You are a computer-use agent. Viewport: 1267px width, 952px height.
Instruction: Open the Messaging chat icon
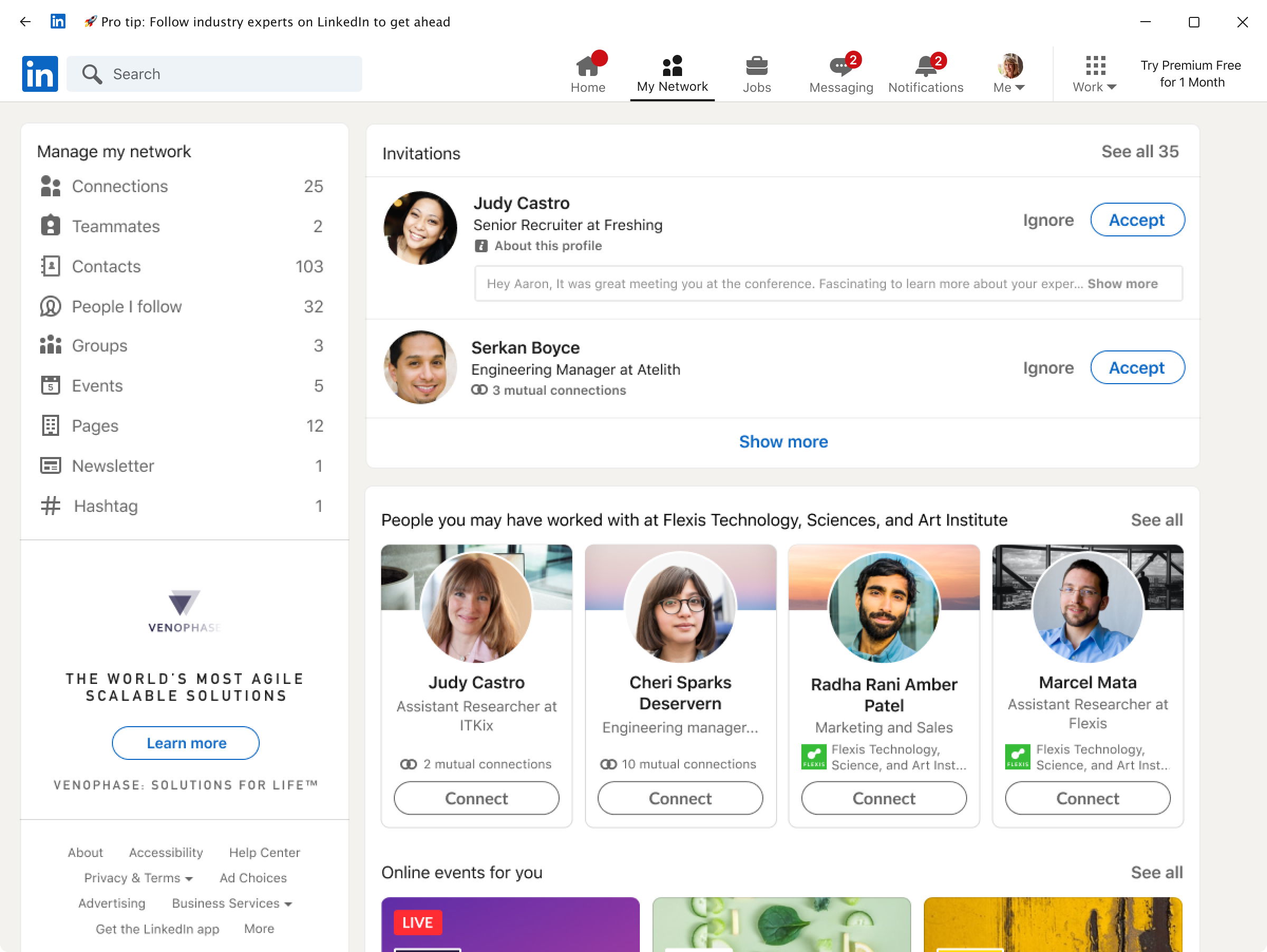(840, 66)
